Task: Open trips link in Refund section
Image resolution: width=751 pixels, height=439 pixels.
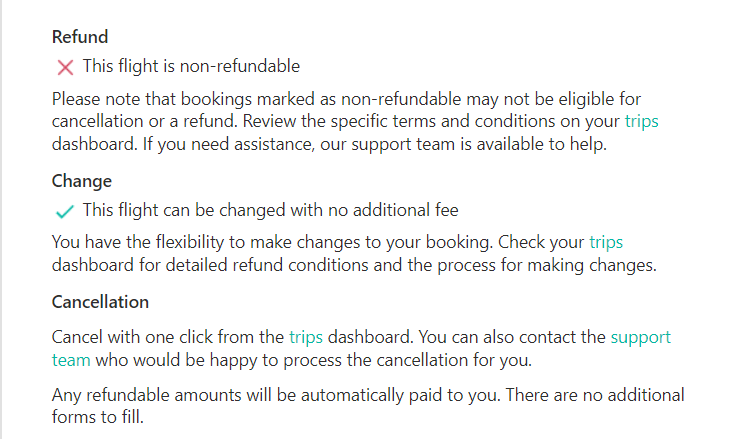Action: coord(641,122)
